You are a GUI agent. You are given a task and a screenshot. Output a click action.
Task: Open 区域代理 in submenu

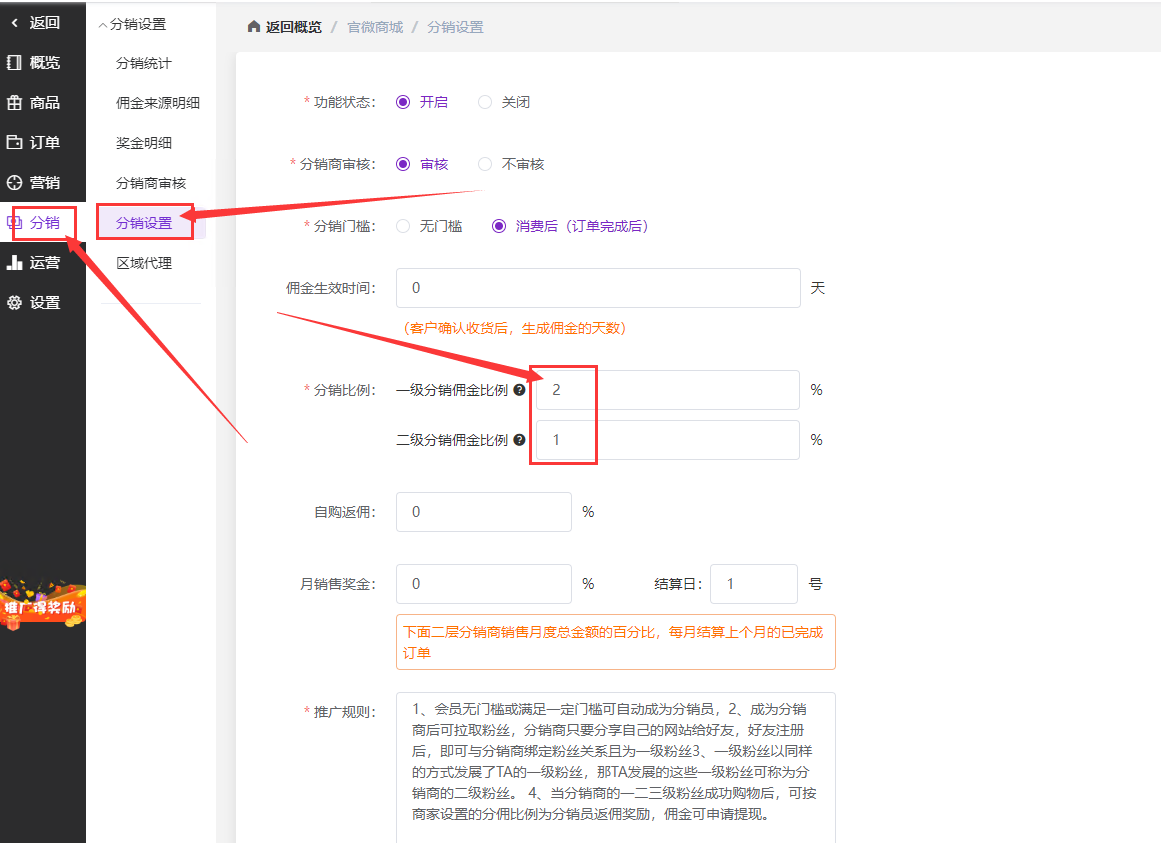pos(144,263)
